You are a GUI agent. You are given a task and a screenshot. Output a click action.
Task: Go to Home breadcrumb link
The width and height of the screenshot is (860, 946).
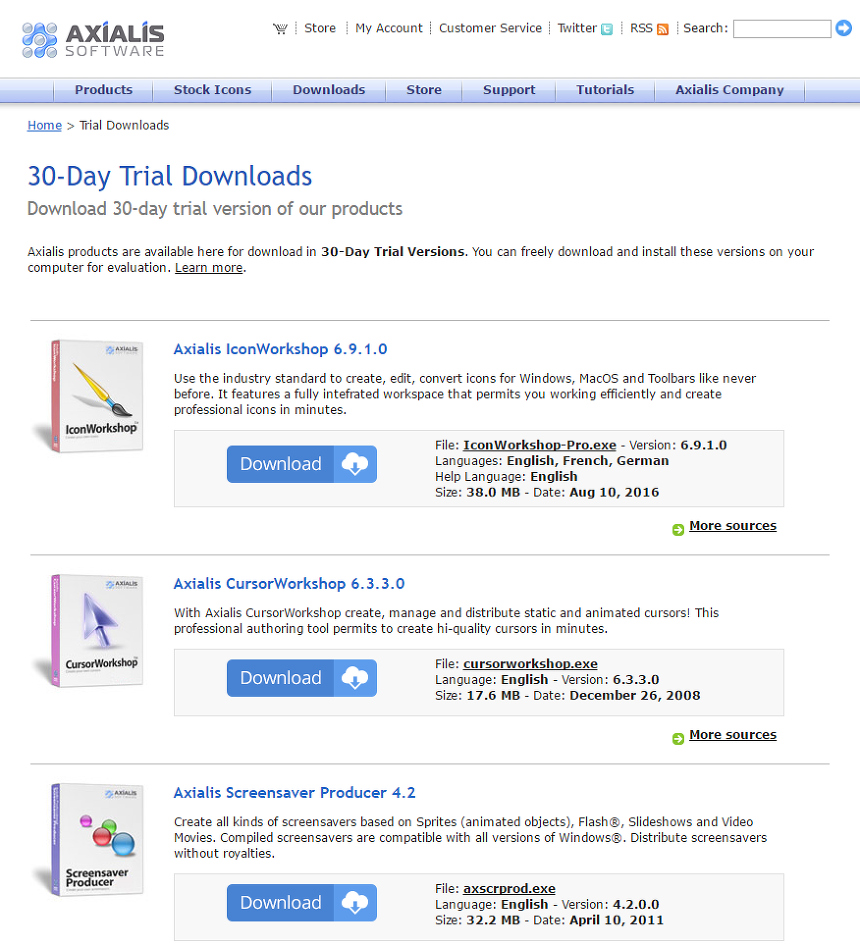click(44, 126)
